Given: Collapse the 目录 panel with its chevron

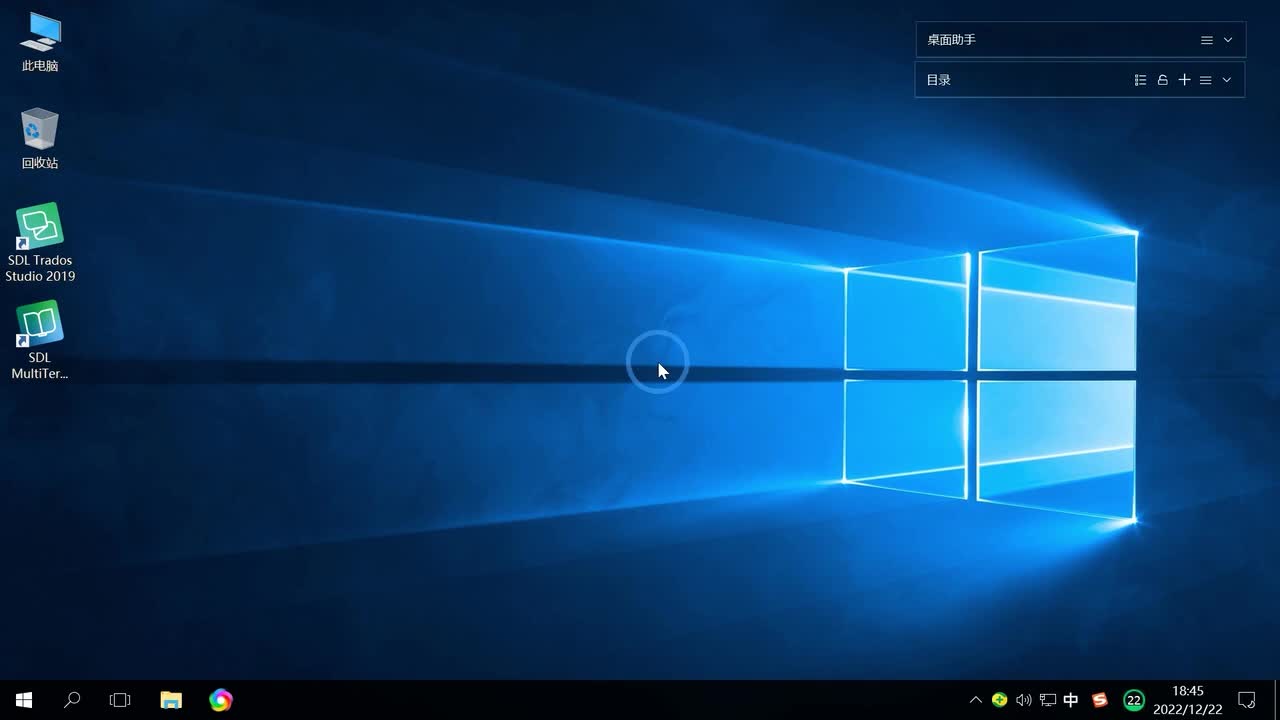Looking at the screenshot, I should click(1227, 80).
